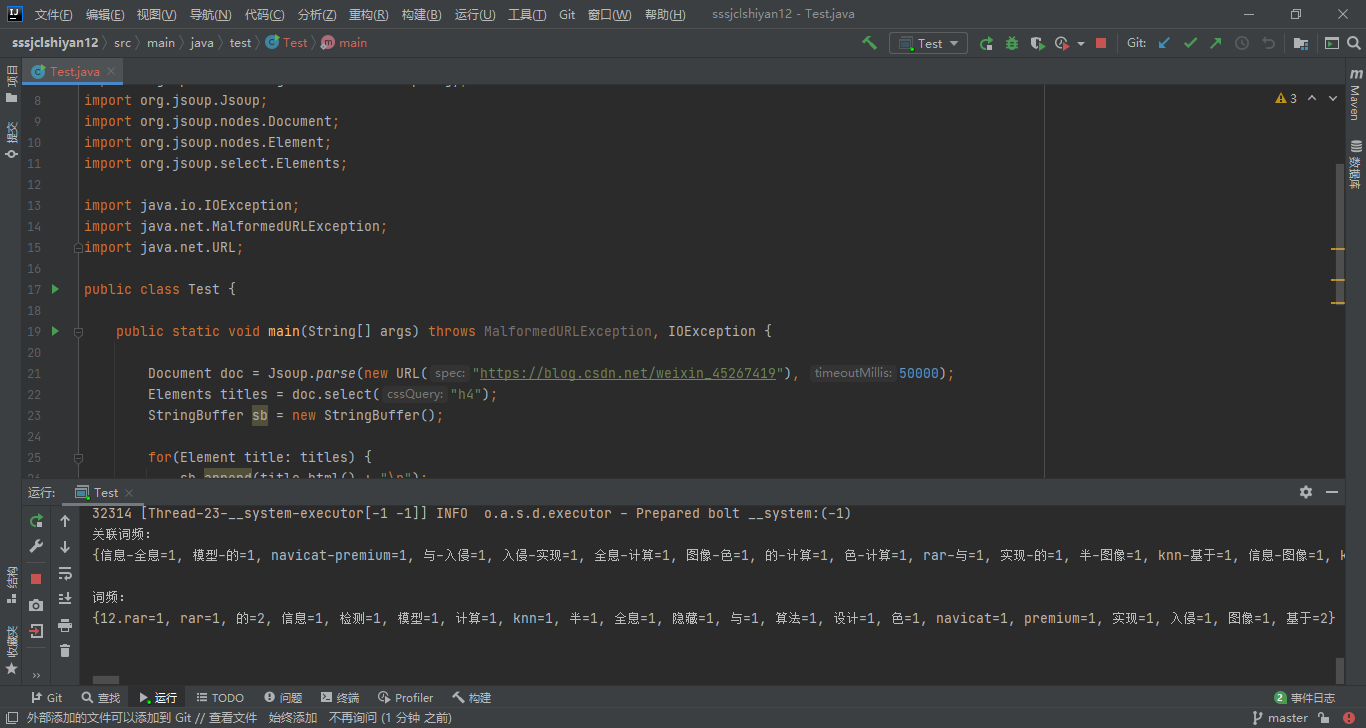Print console output with printer icon

click(x=65, y=625)
